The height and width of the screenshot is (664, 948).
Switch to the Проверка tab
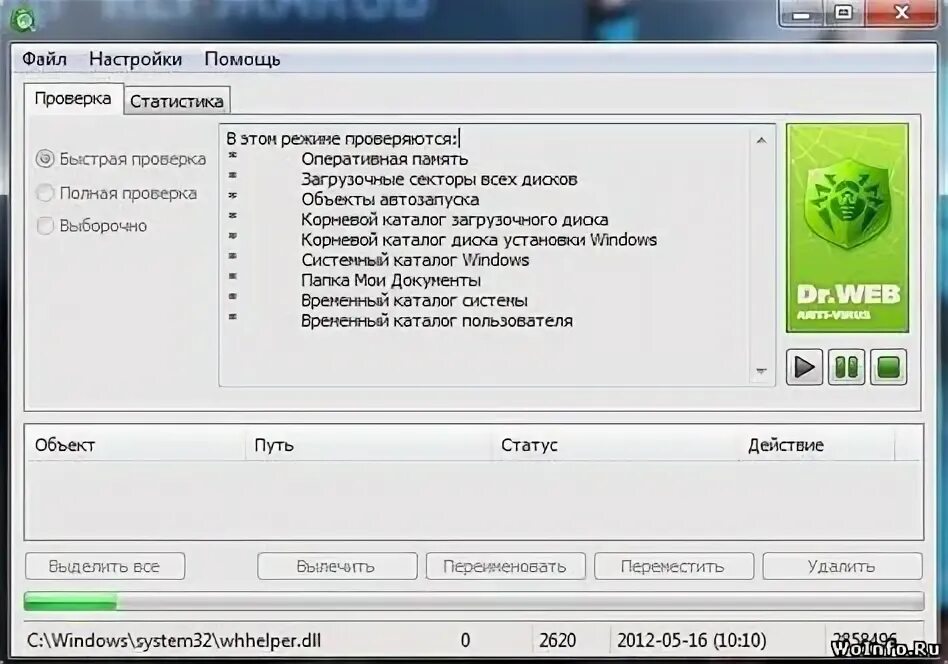tap(73, 99)
